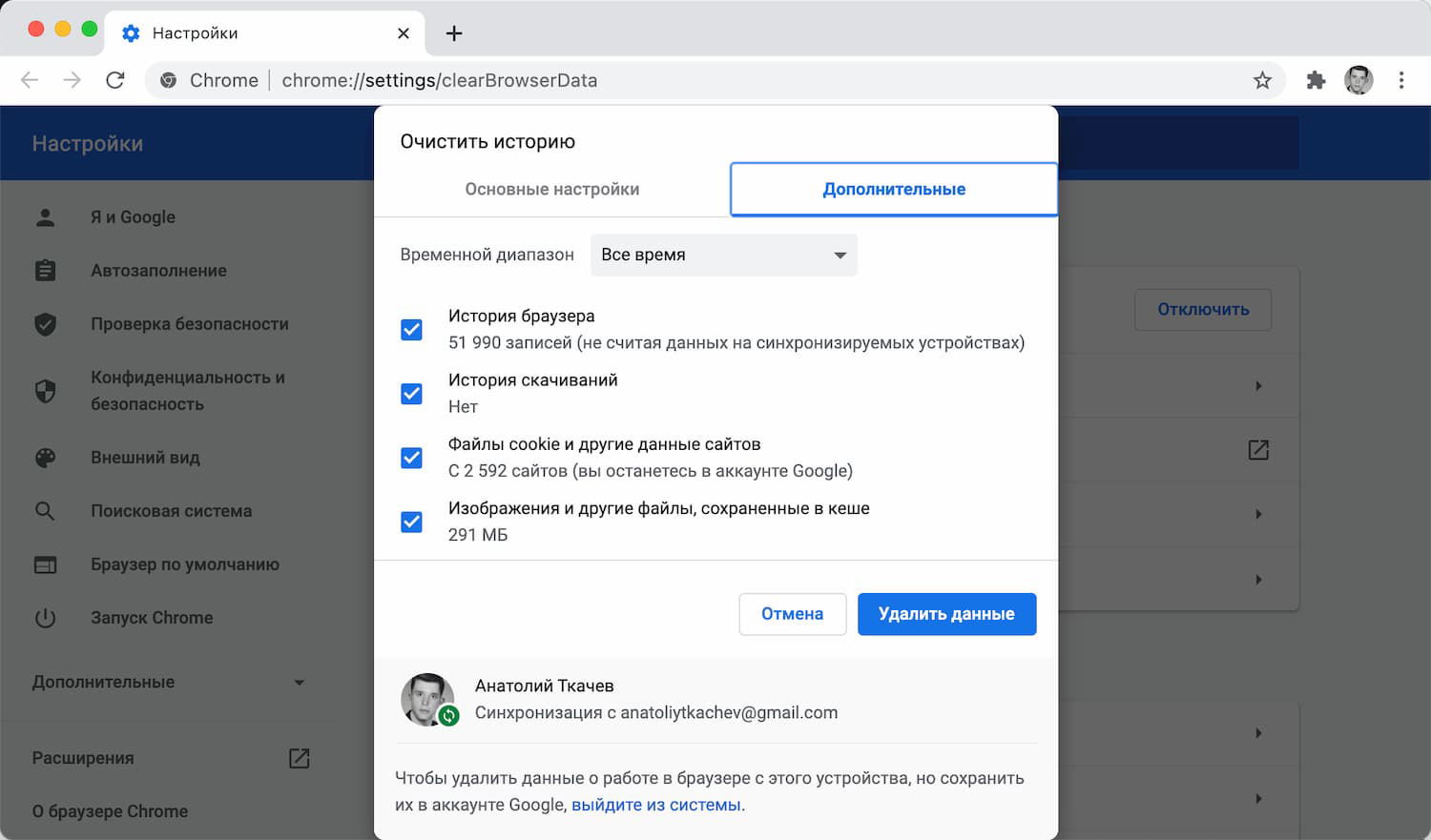Click the Удалить данные button
The height and width of the screenshot is (840, 1431).
[x=946, y=614]
